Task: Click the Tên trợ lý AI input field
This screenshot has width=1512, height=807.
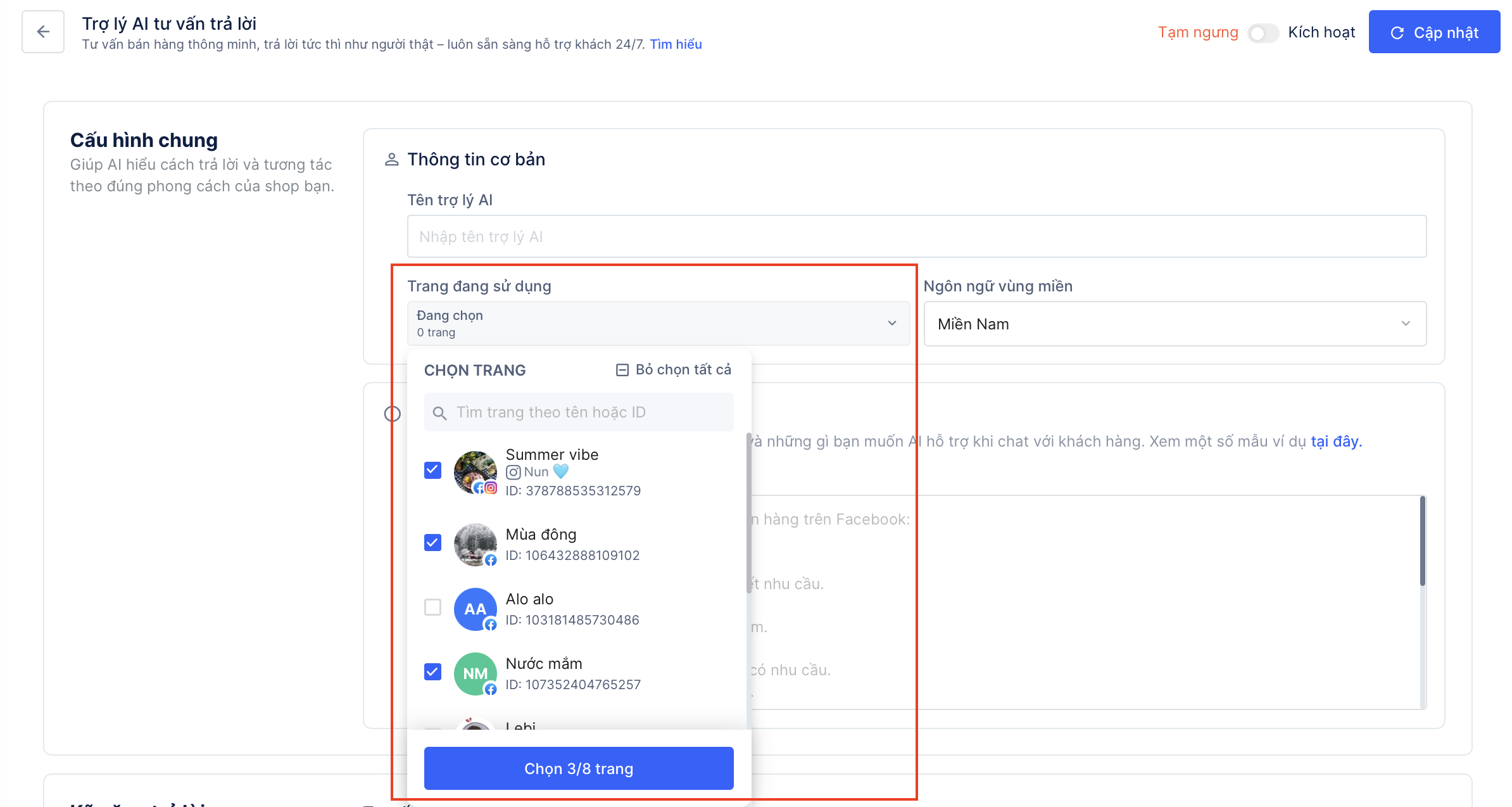Action: click(916, 236)
